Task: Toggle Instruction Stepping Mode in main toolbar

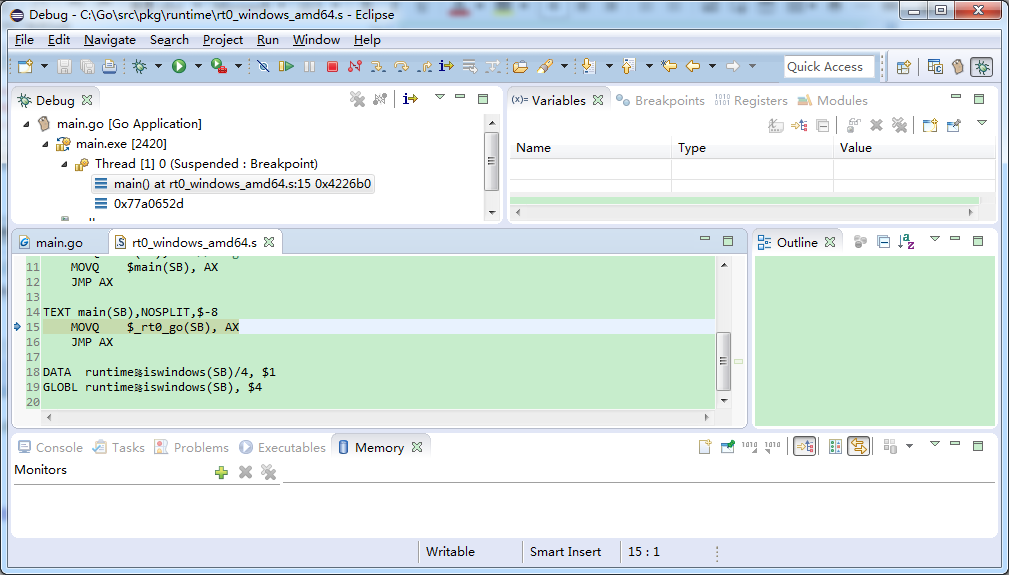Action: point(446,66)
